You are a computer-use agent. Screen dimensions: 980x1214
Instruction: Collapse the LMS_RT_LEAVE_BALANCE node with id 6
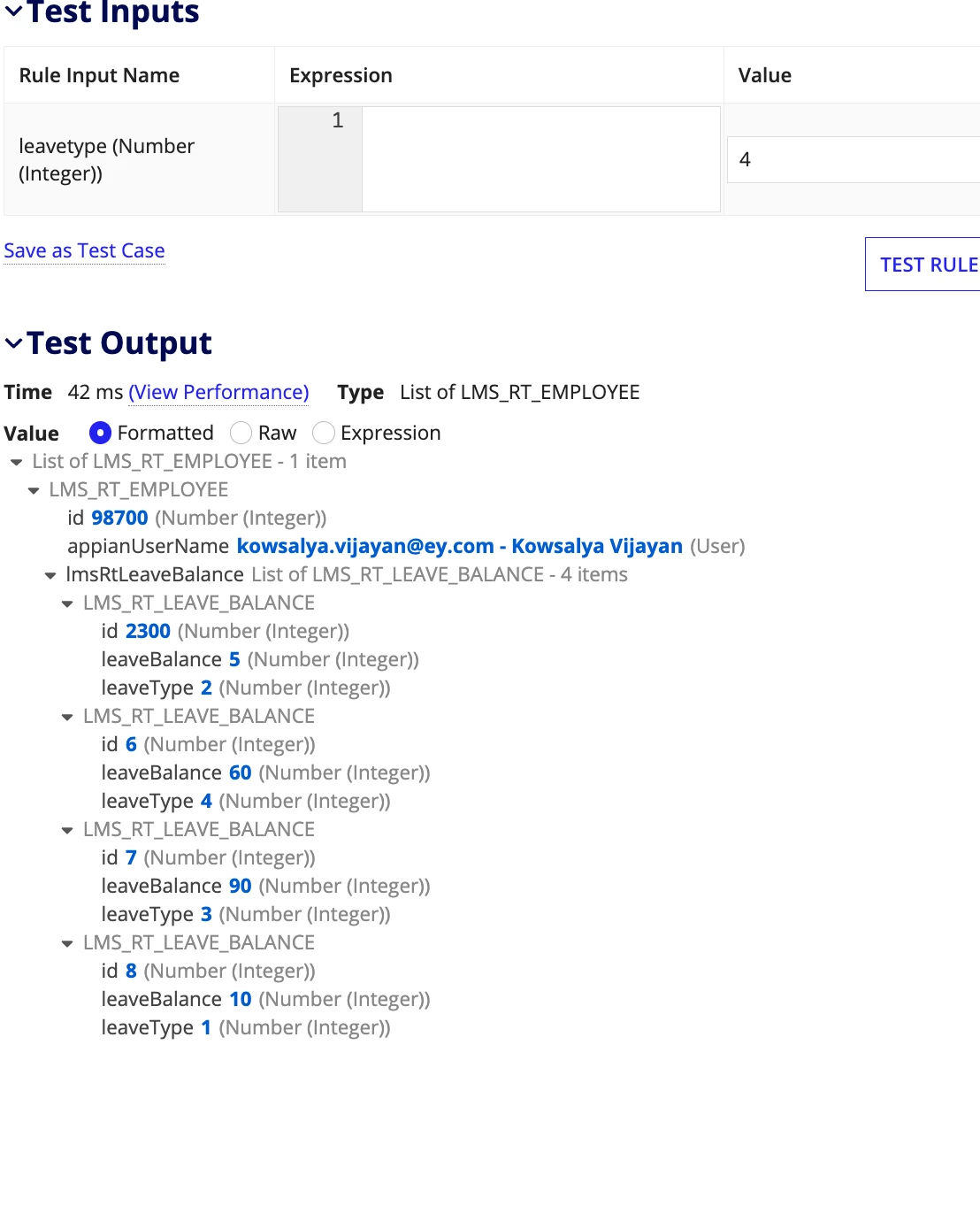point(67,717)
